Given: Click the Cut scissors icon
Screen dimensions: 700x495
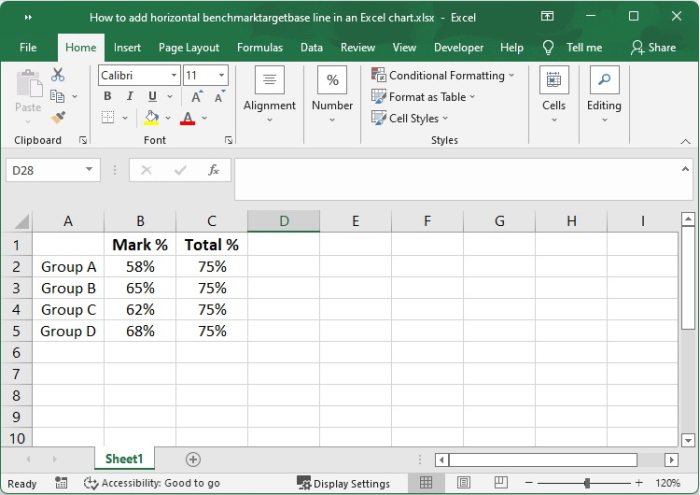Looking at the screenshot, I should (58, 75).
